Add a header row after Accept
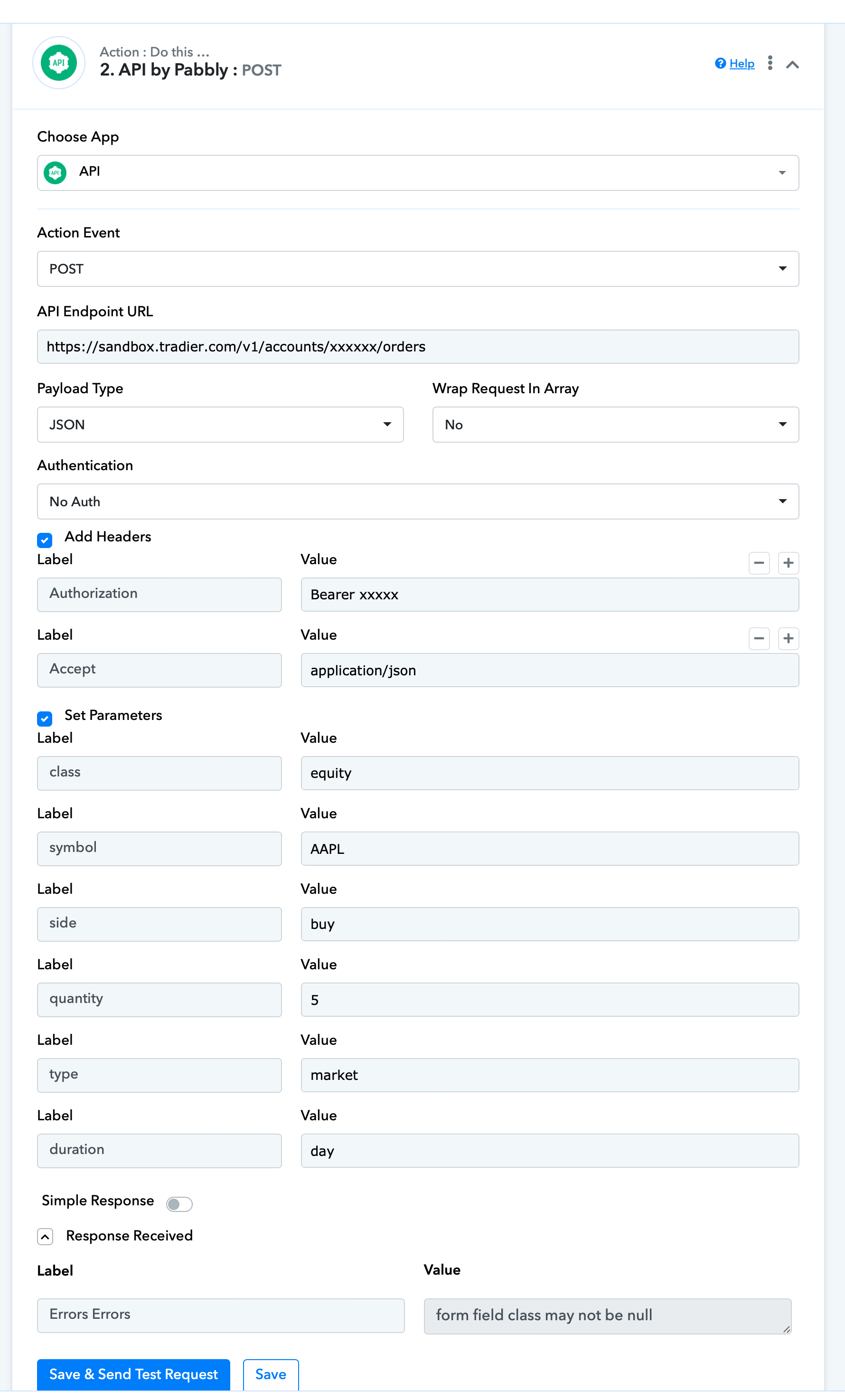 click(x=788, y=639)
